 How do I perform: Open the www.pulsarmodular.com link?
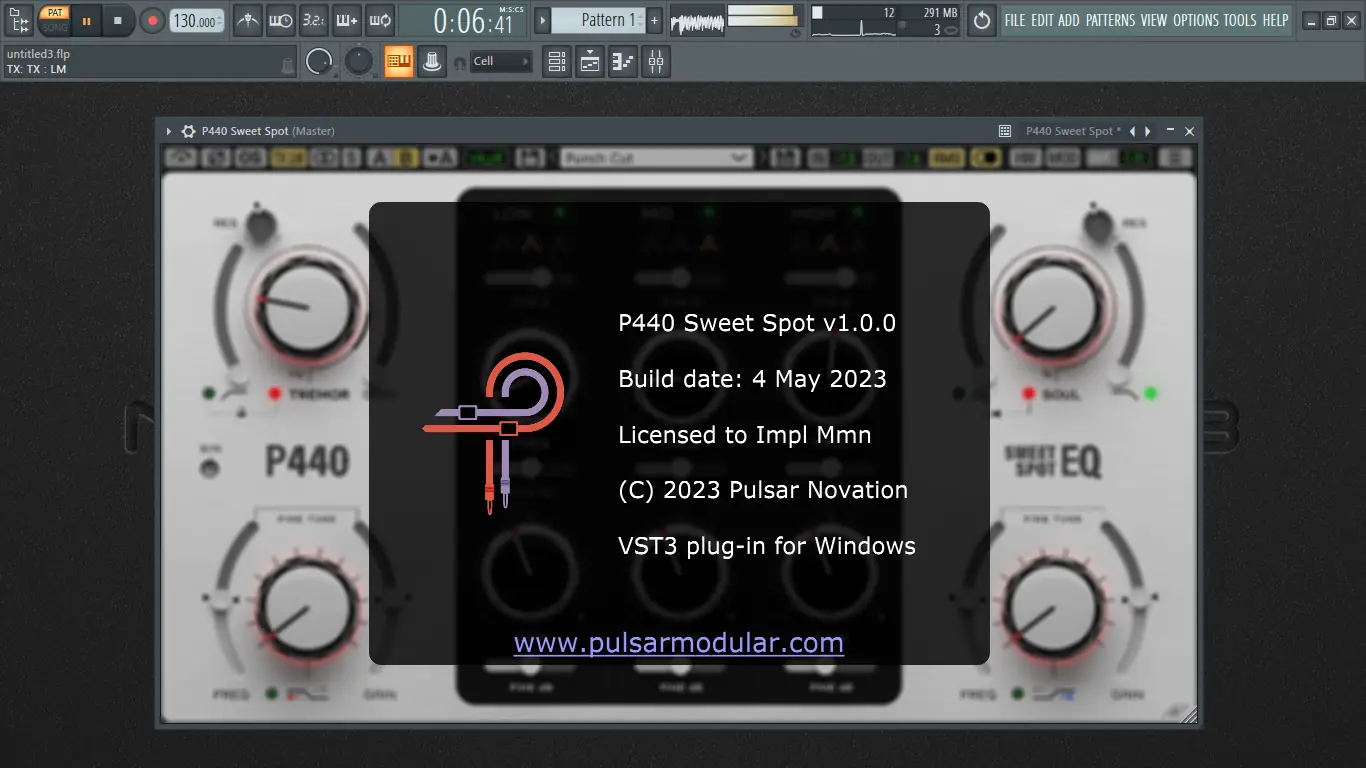pos(679,643)
